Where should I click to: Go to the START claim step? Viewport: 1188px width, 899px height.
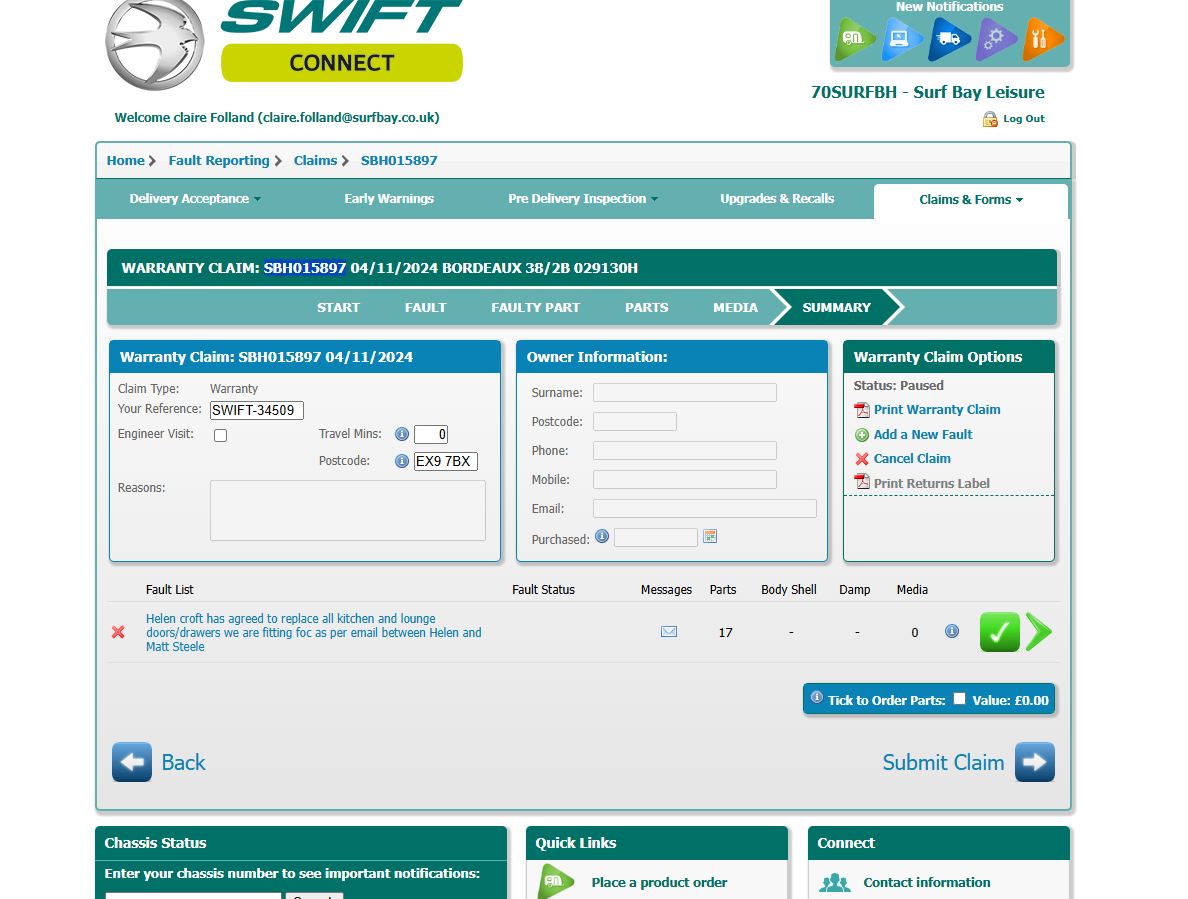[338, 307]
